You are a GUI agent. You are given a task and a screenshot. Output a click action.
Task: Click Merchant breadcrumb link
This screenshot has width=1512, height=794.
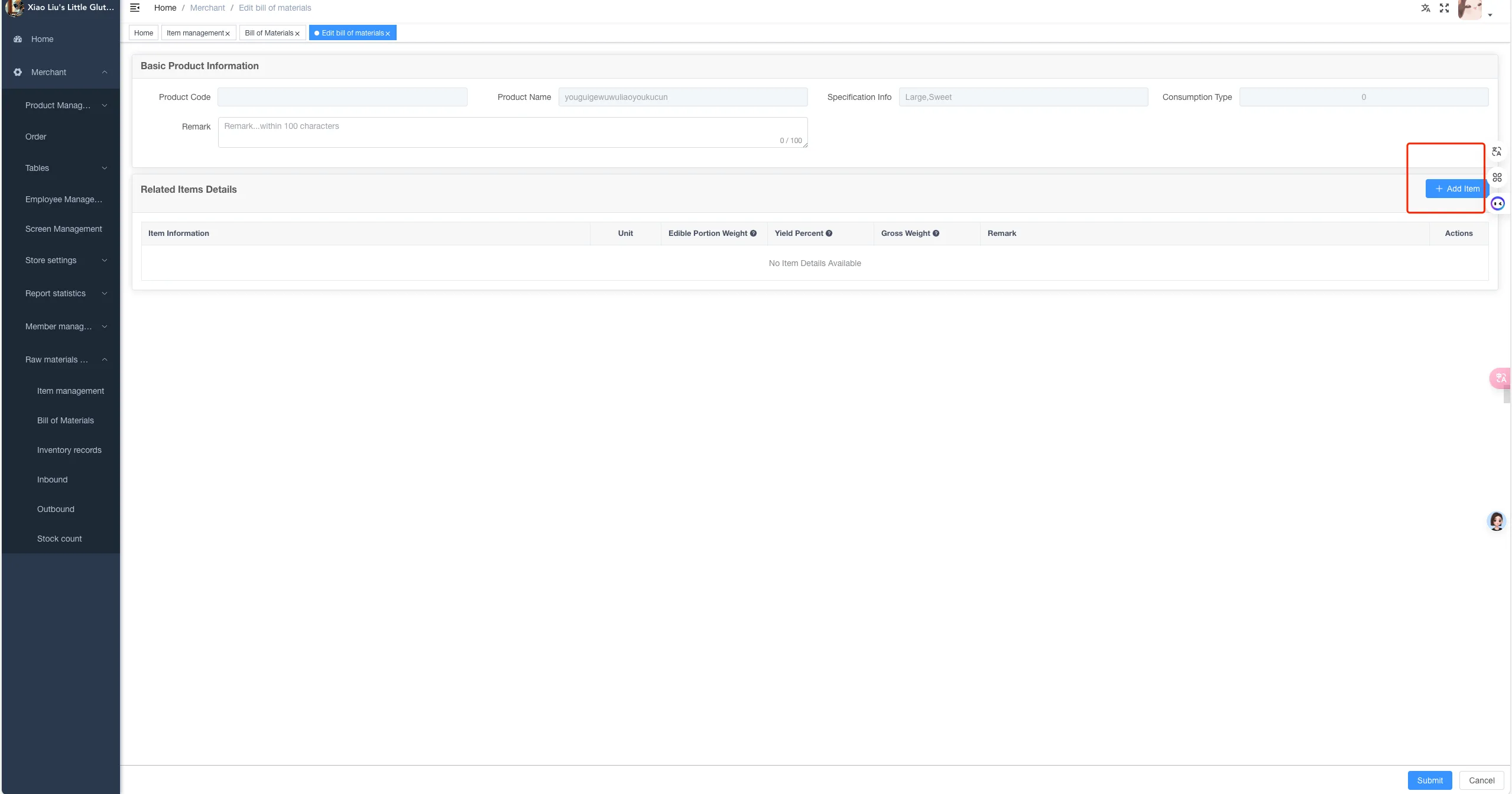pyautogui.click(x=207, y=8)
